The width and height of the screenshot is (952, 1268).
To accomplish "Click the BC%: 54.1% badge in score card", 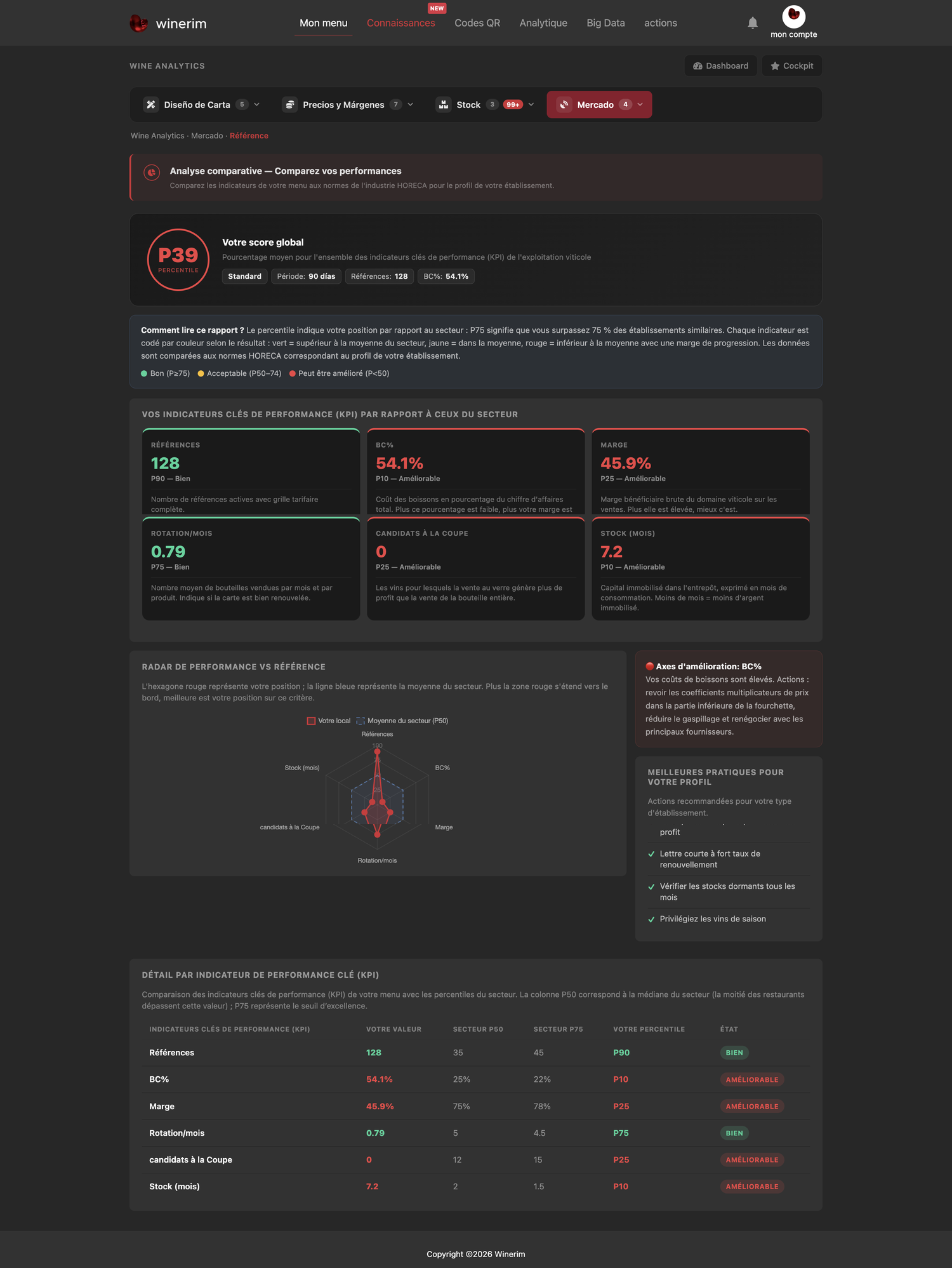I will click(446, 276).
